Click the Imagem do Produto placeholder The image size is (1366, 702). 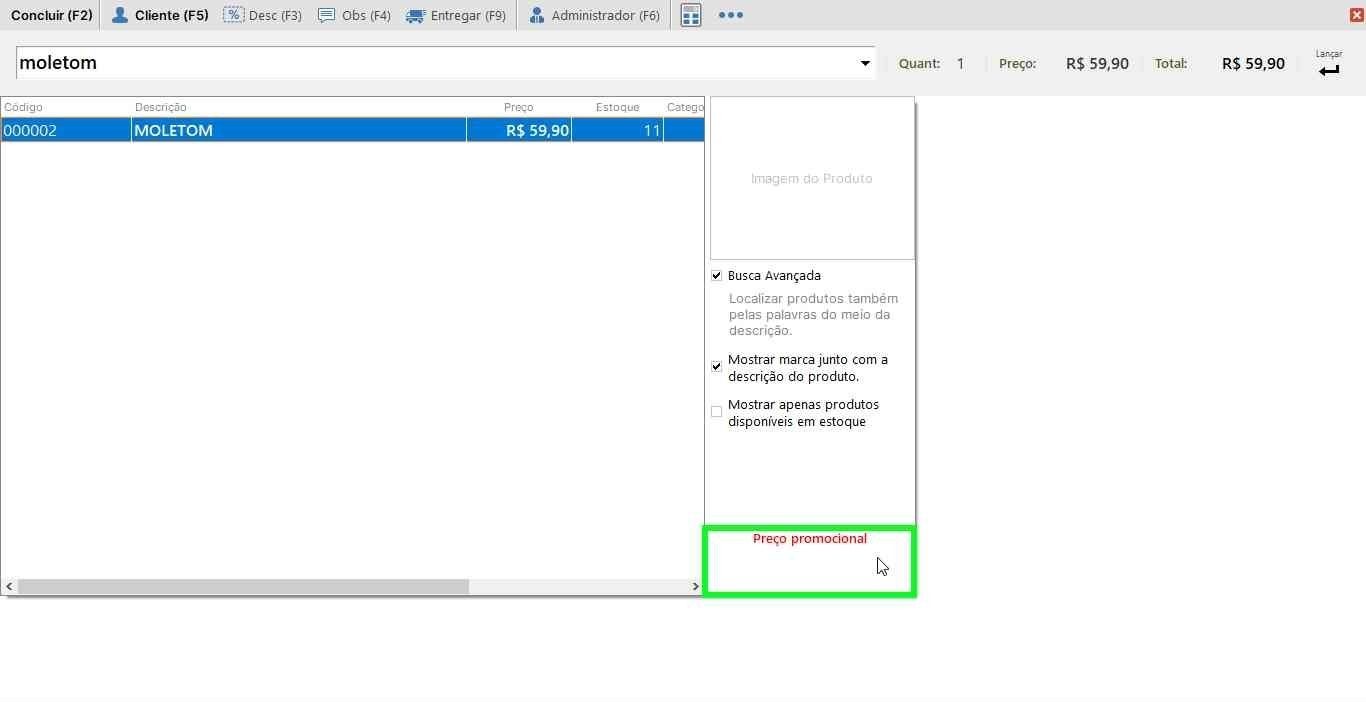tap(812, 178)
